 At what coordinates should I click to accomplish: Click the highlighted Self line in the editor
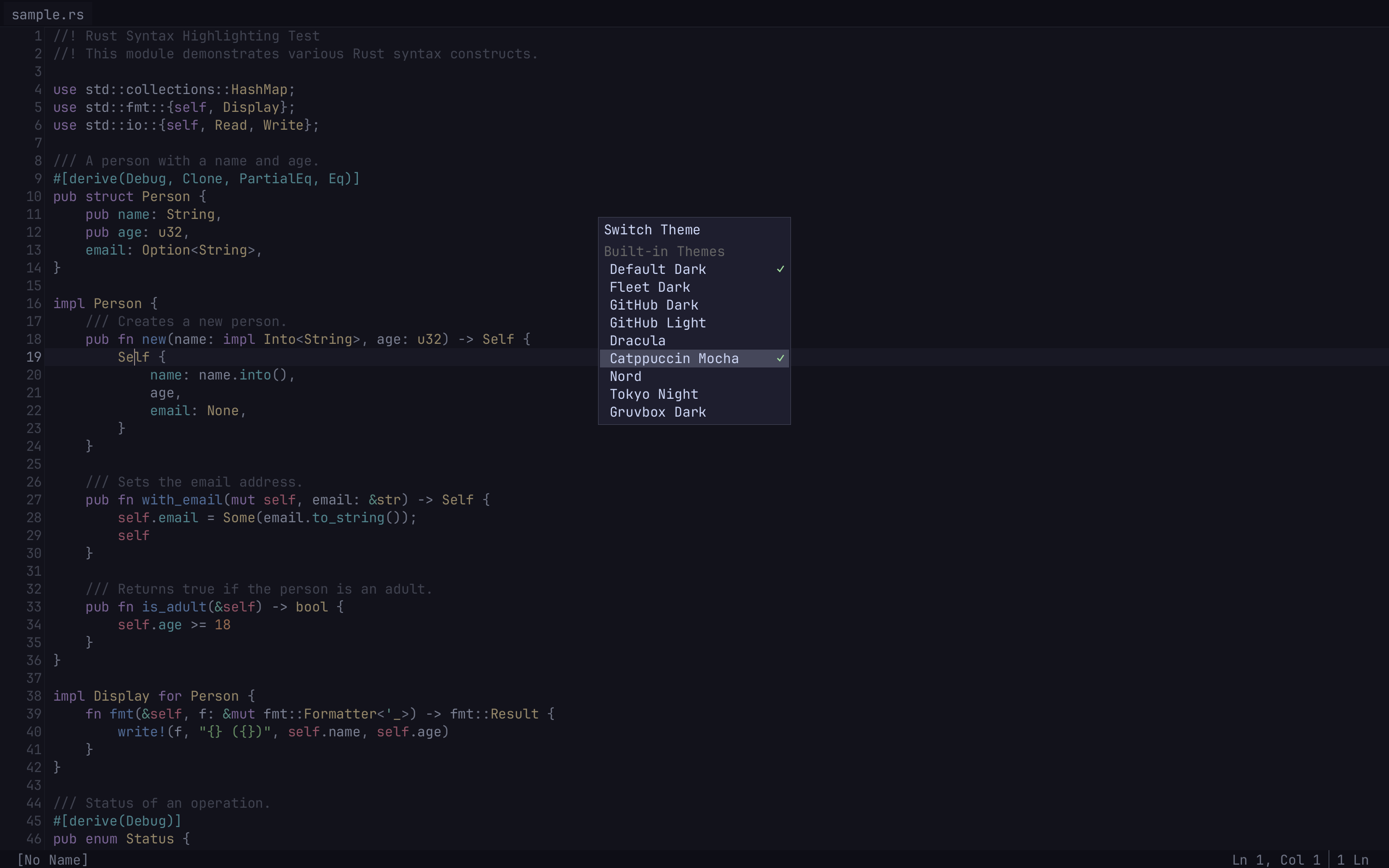pyautogui.click(x=141, y=357)
